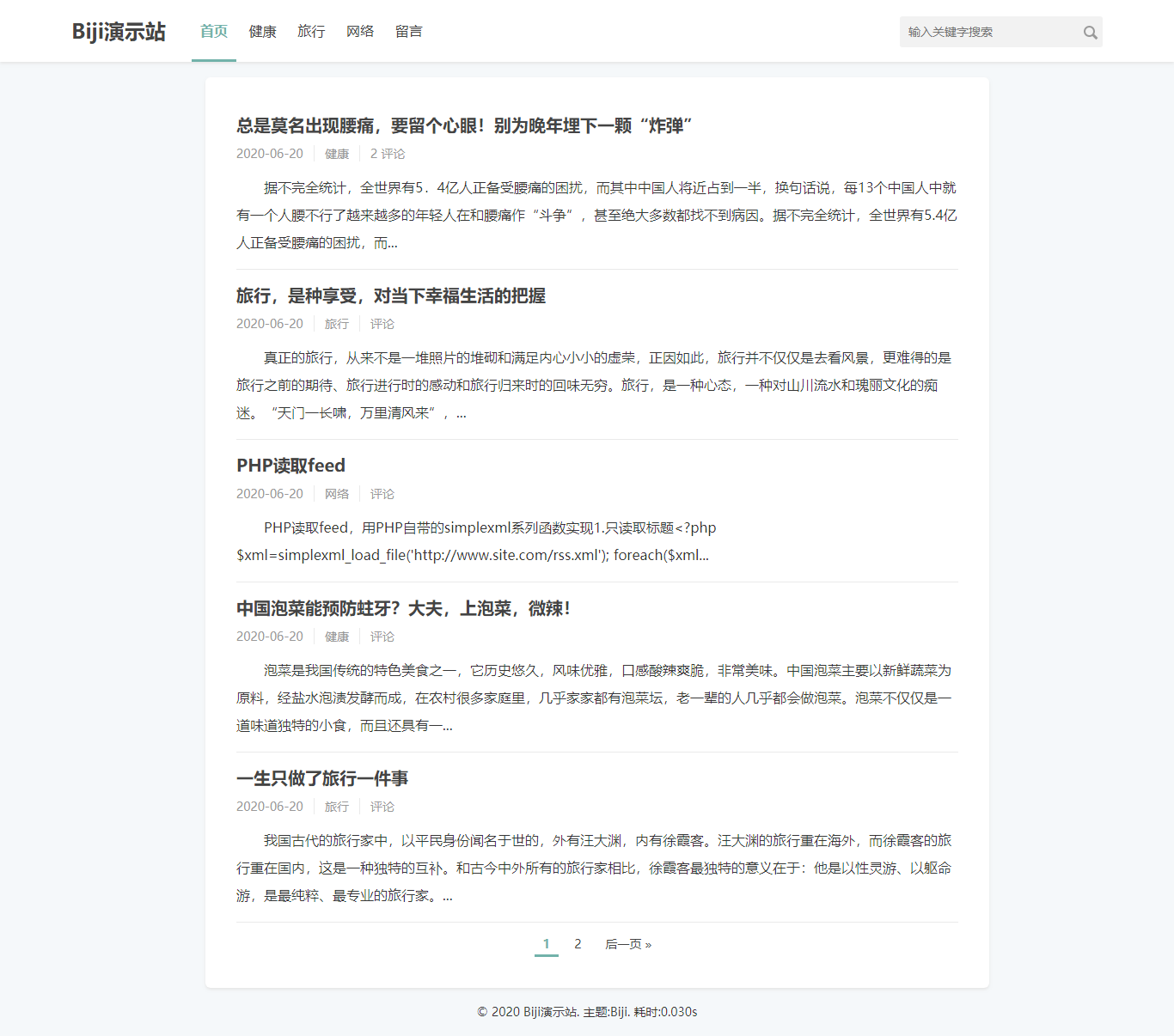Go to pagination page 2
Screen dimensions: 1174x1036
pyautogui.click(x=578, y=944)
